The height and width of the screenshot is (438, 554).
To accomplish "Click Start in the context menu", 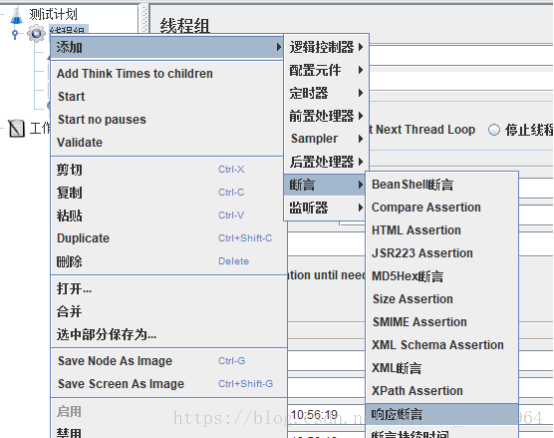I will click(167, 96).
